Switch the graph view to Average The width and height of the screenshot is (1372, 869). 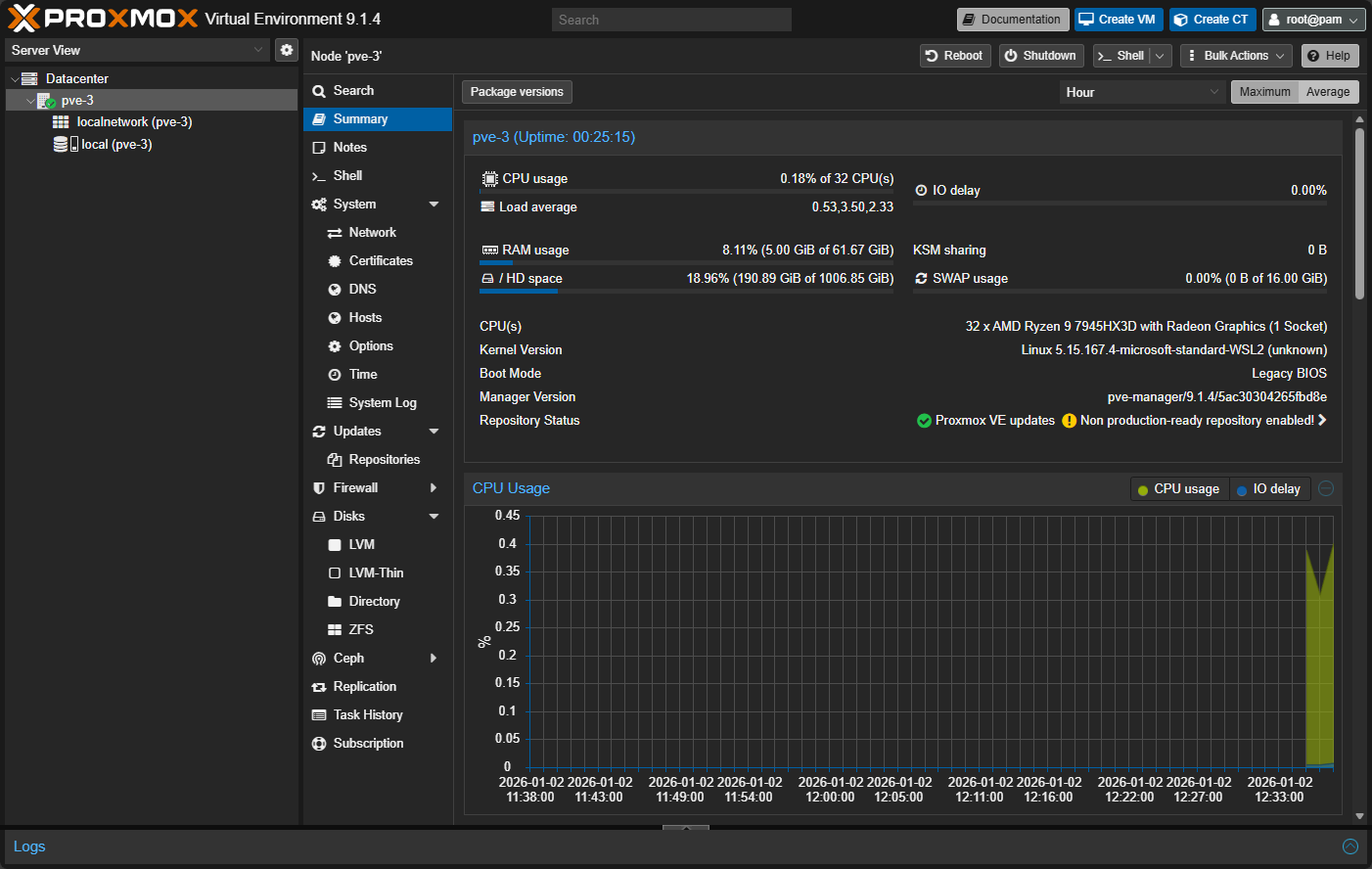coord(1327,92)
